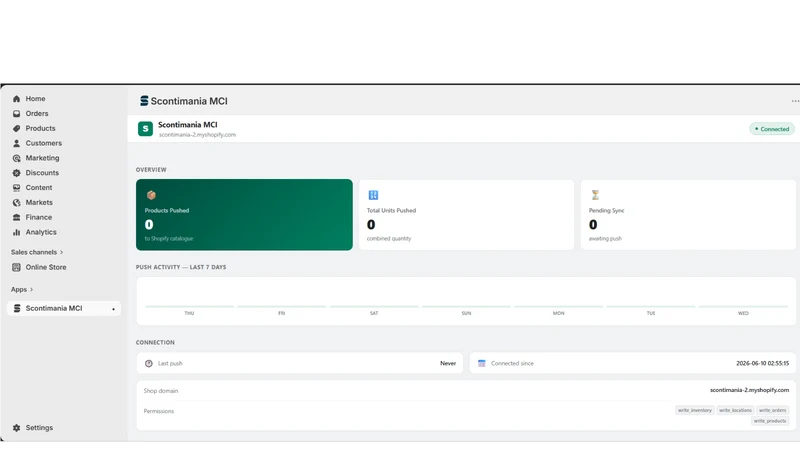Image resolution: width=800 pixels, height=450 pixels.
Task: Open the Content menu item
Action: 39,187
